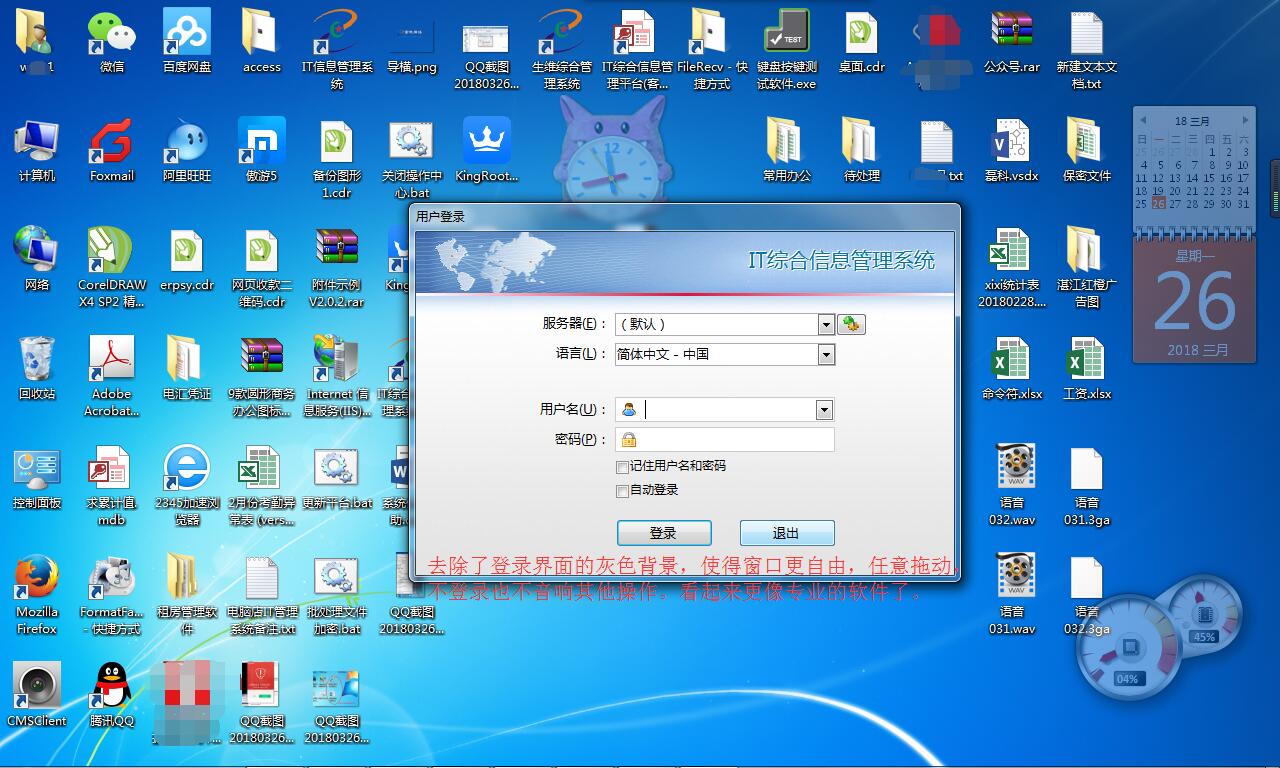Screen dimensions: 1280x768
Task: Click the 登录 button
Action: (664, 533)
